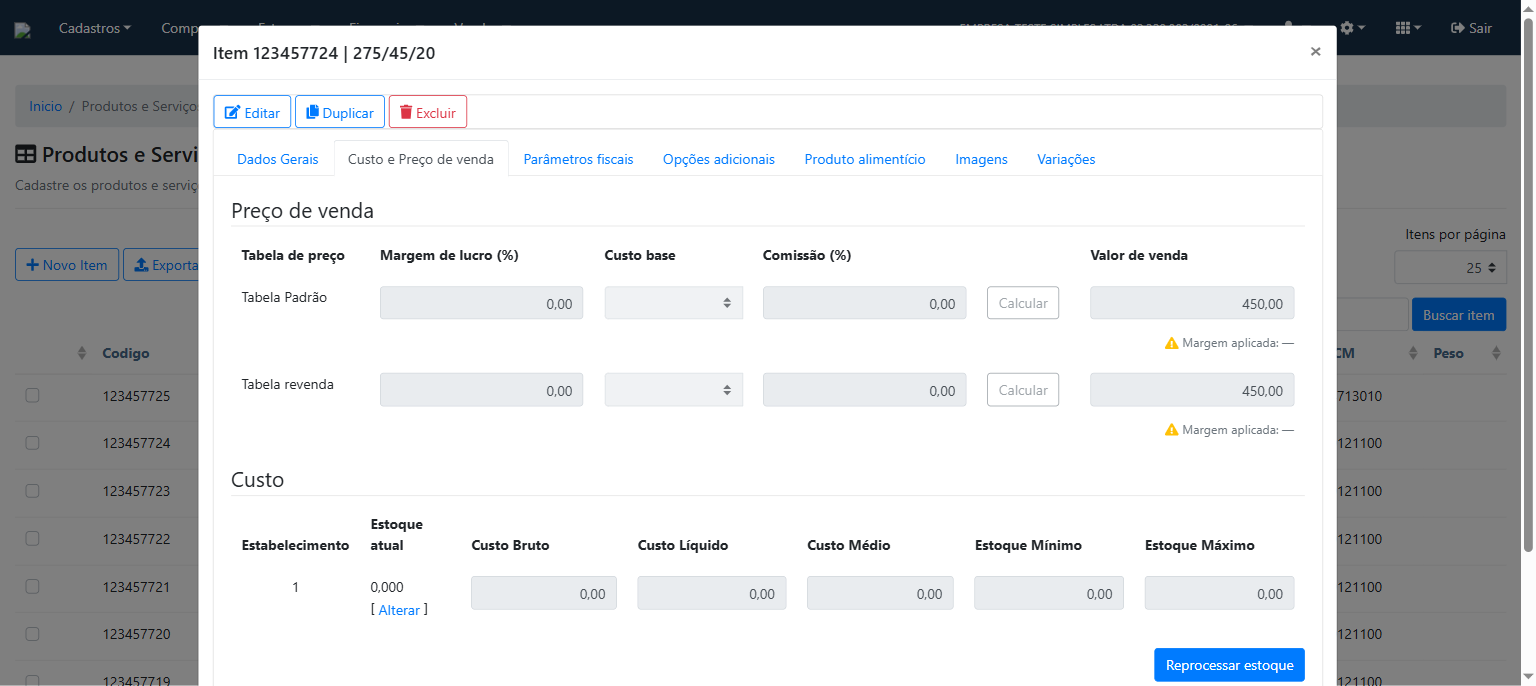Click the Duplicar copy icon button

tap(340, 112)
